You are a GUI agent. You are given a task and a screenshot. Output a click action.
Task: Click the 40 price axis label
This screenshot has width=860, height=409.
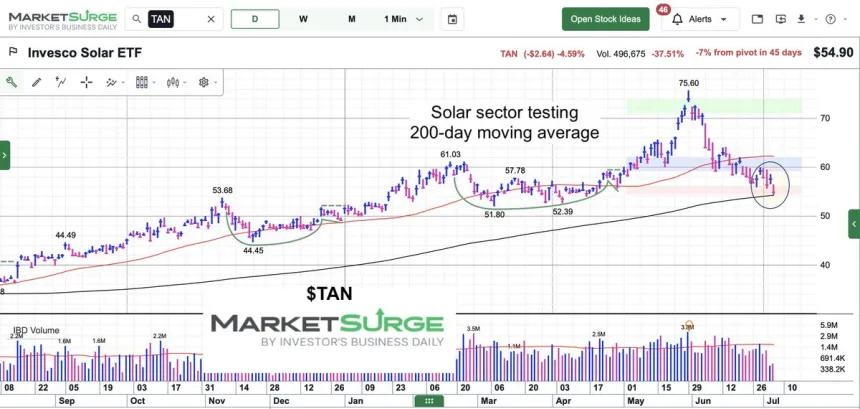pos(825,265)
